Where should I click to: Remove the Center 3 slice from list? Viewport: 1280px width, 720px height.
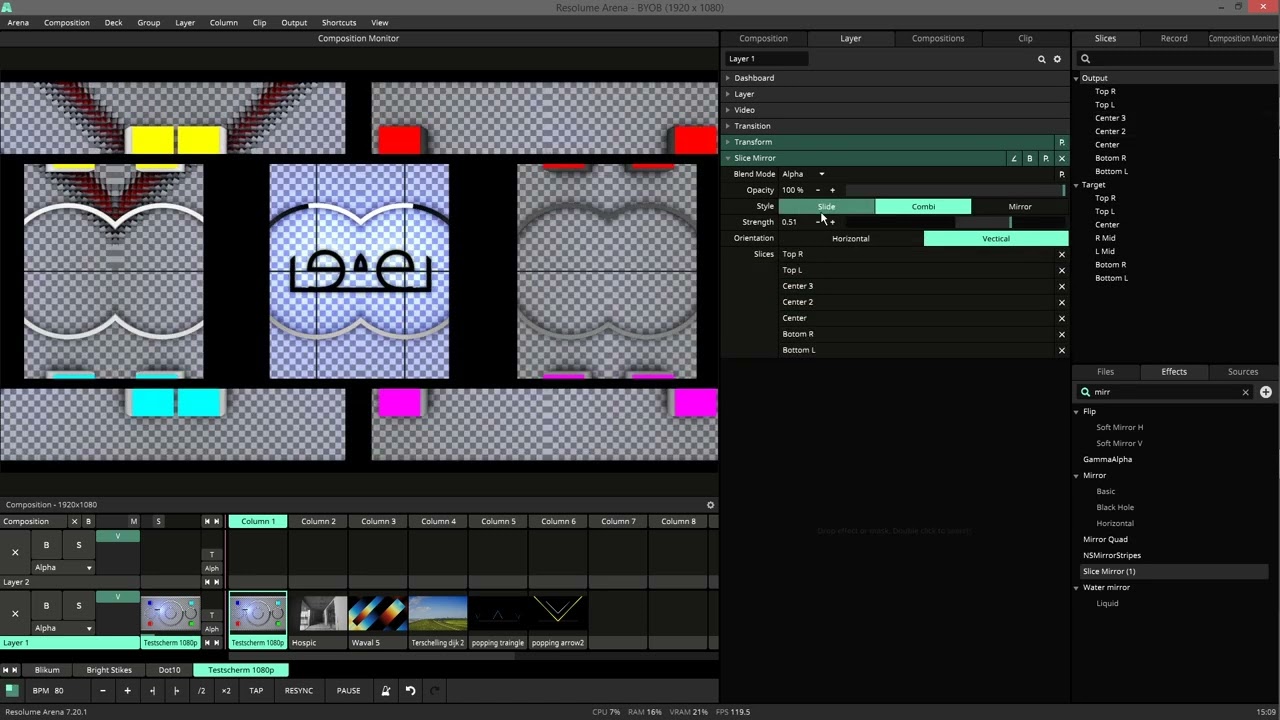tap(1062, 286)
